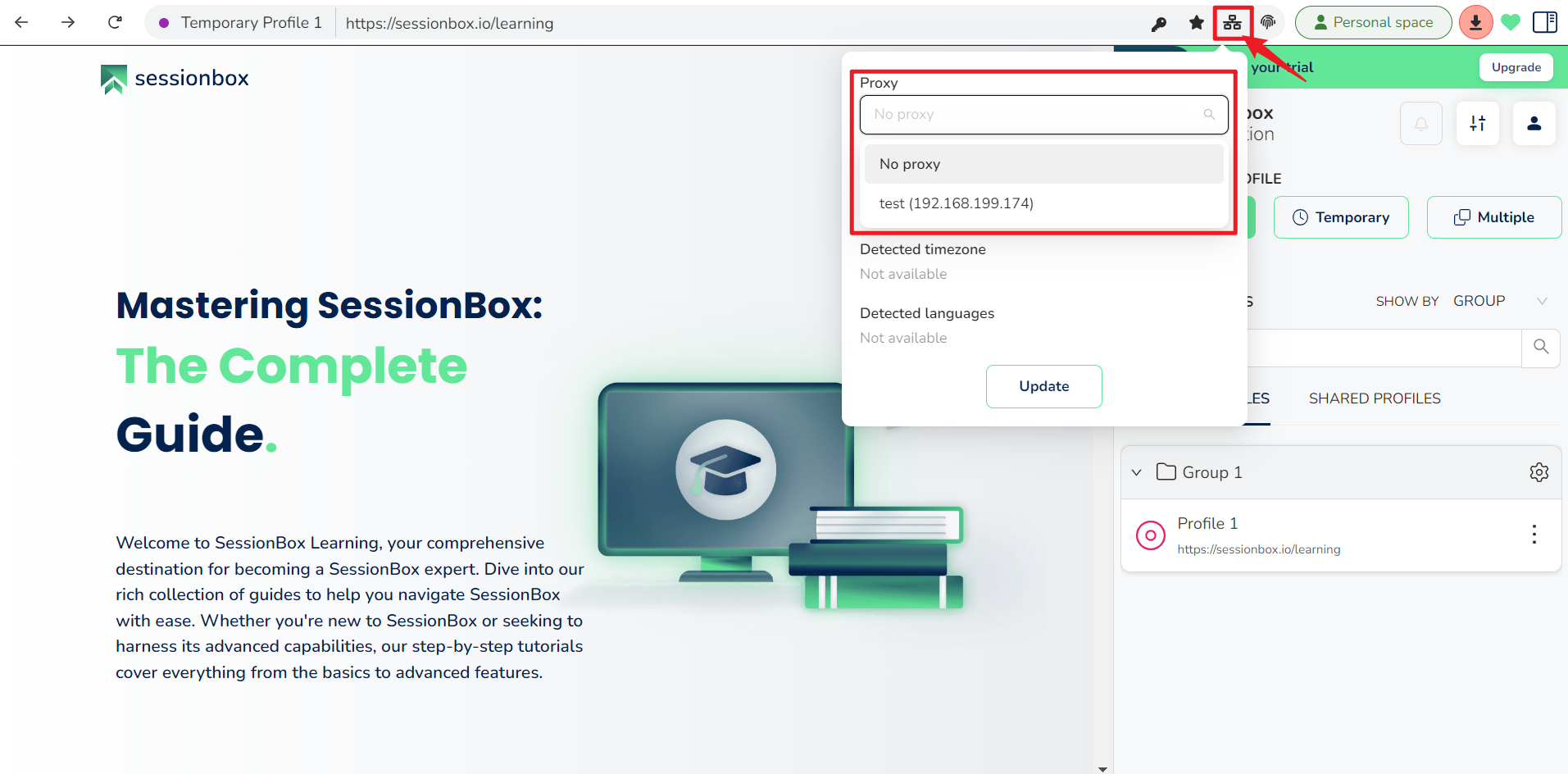Click the notification bell icon
Viewport: 1568px width, 774px height.
[x=1420, y=123]
